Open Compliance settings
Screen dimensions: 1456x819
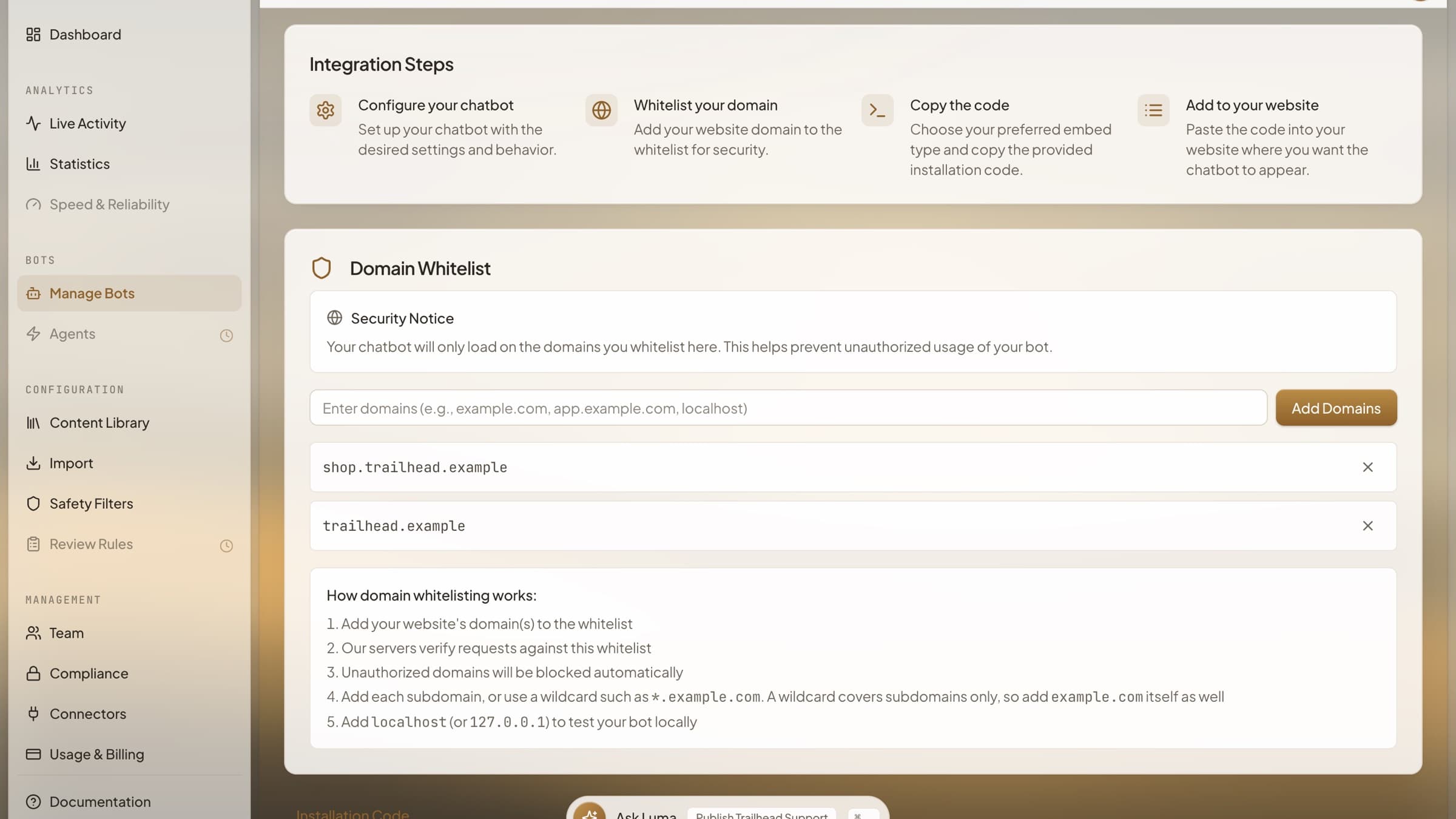129,673
